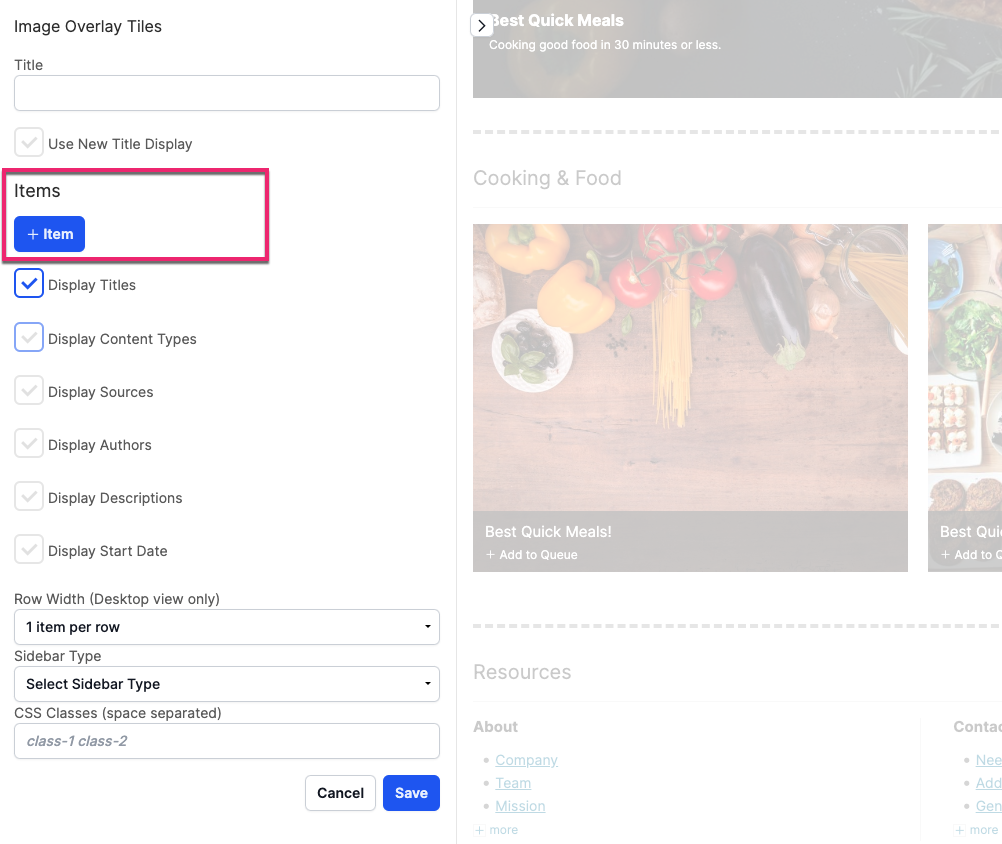Open the Row Width dropdown

[x=227, y=627]
